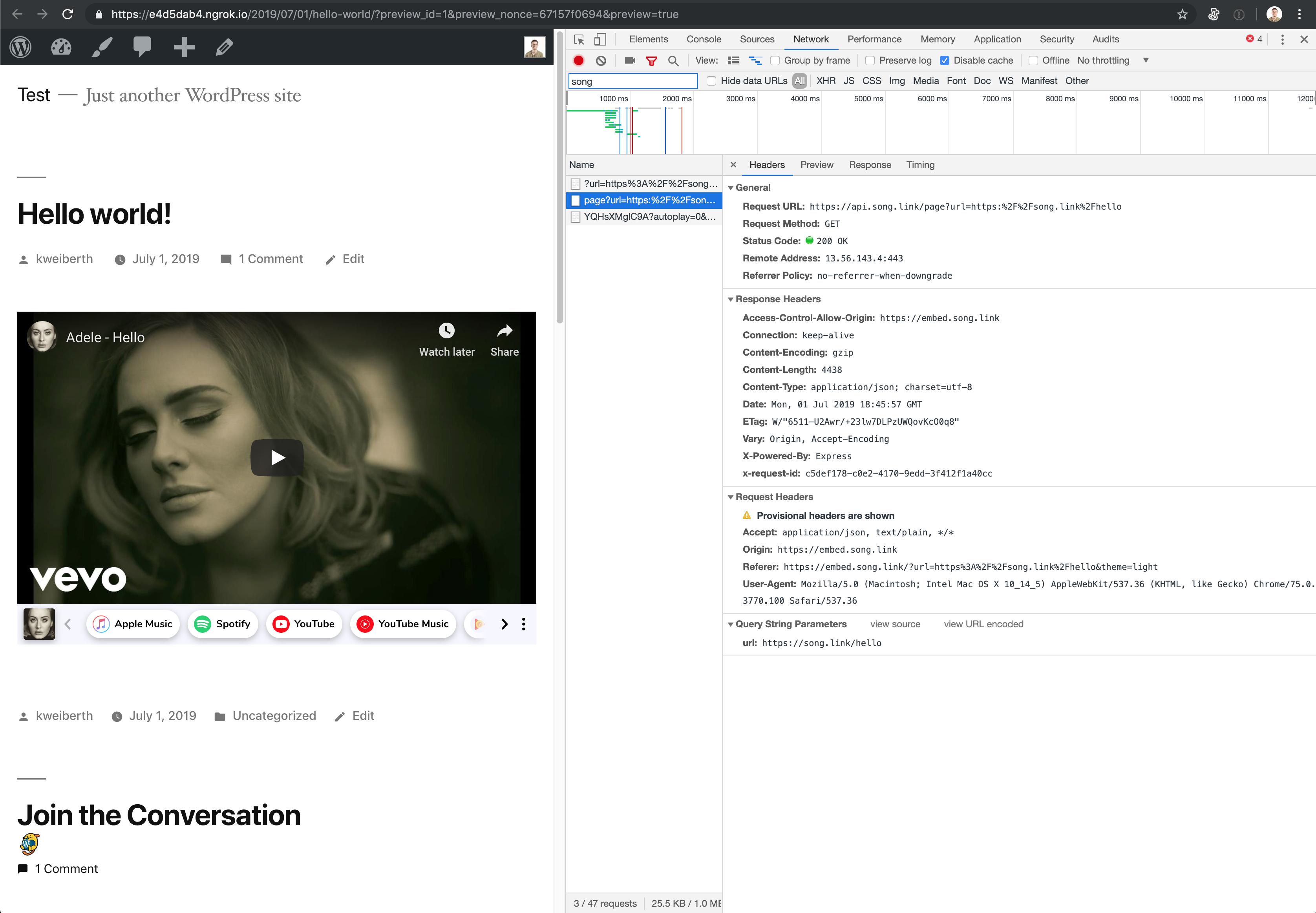Screen dimensions: 1316x913
Task: Click the song filter input field
Action: pyautogui.click(x=632, y=80)
